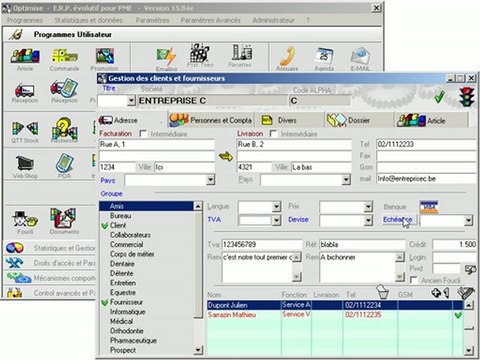Enable the Ancien Fouchi checkbox
480x360 pixels.
coord(414,280)
